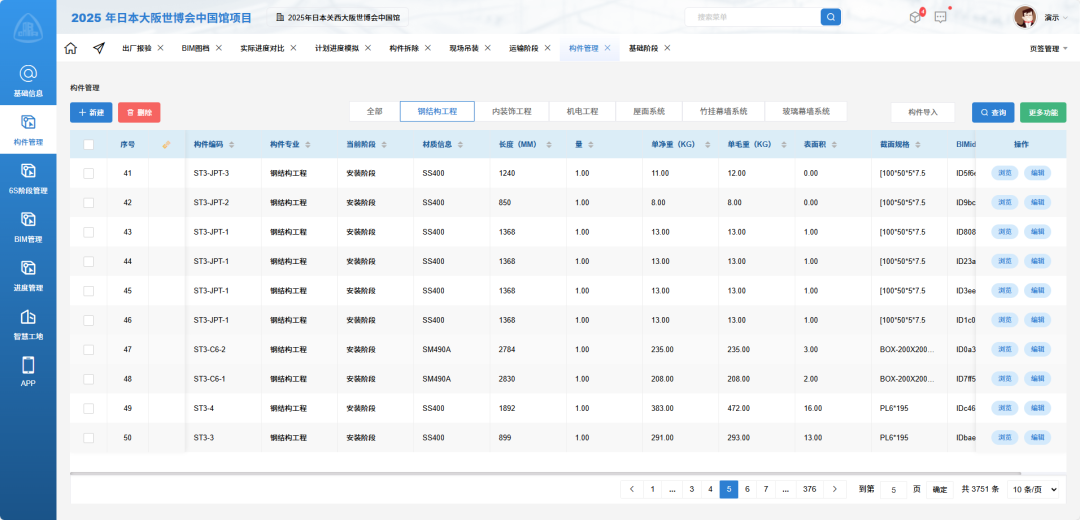Toggle the select-all header checkbox

(x=89, y=145)
